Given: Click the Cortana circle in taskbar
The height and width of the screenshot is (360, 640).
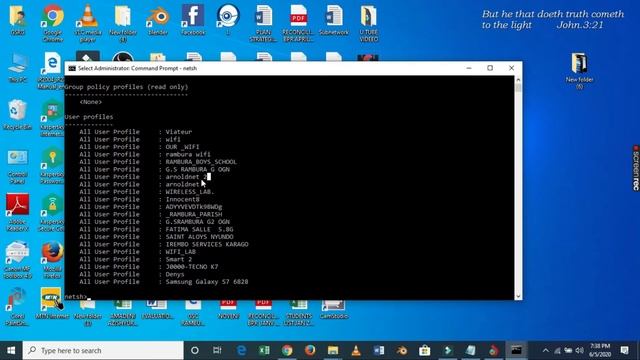Looking at the screenshot, I should [195, 350].
